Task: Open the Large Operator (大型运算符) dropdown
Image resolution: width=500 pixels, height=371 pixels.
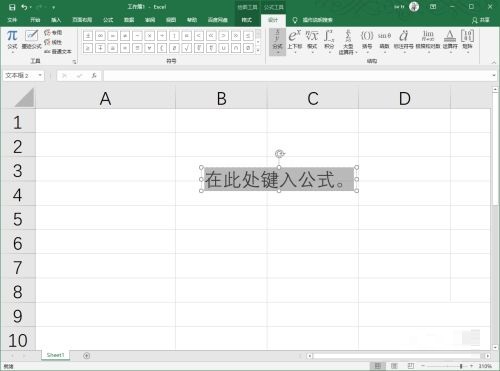Action: (x=348, y=42)
